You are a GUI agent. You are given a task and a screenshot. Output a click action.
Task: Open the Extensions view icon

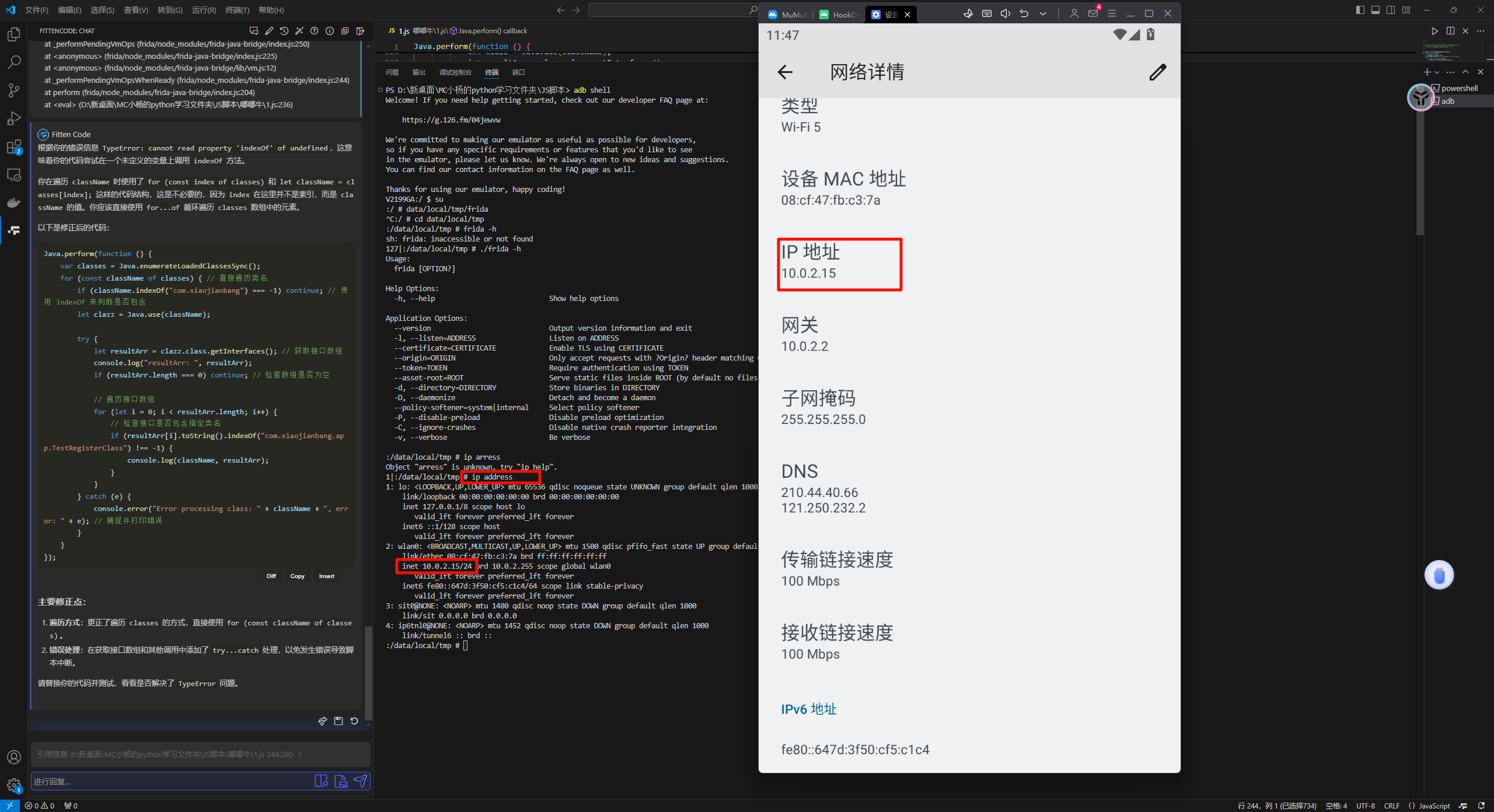pos(13,146)
